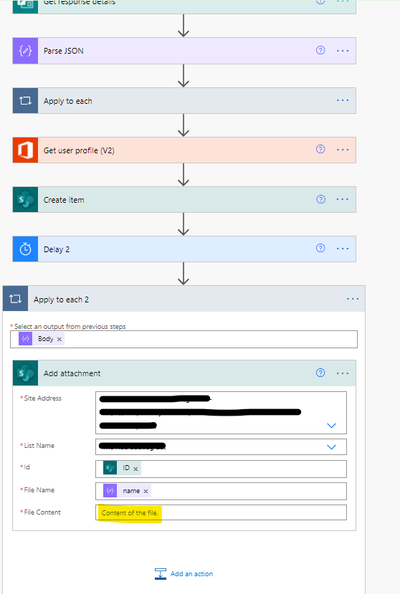
Task: Open help for Delay 2 step
Action: [x=320, y=248]
